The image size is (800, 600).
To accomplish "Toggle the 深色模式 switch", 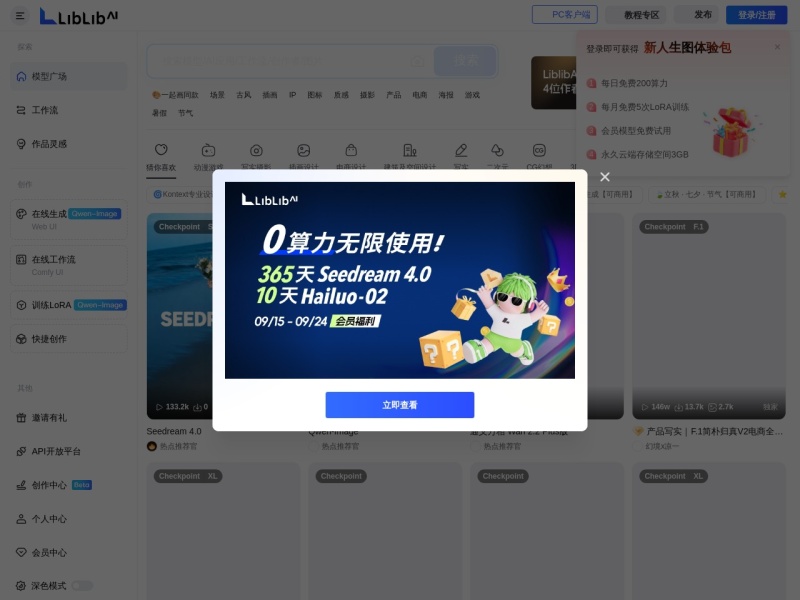I will (82, 586).
